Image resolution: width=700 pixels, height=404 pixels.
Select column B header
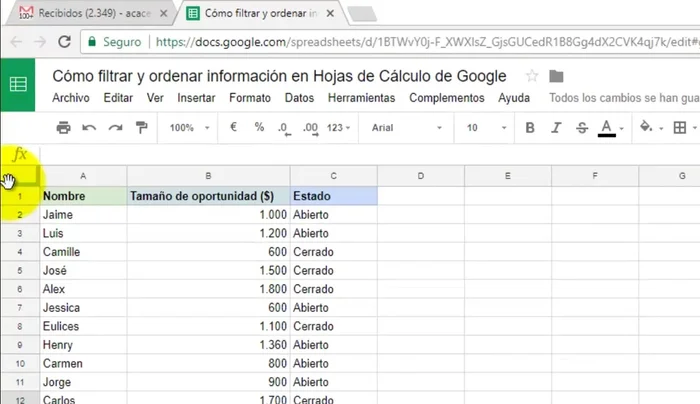[x=208, y=176]
